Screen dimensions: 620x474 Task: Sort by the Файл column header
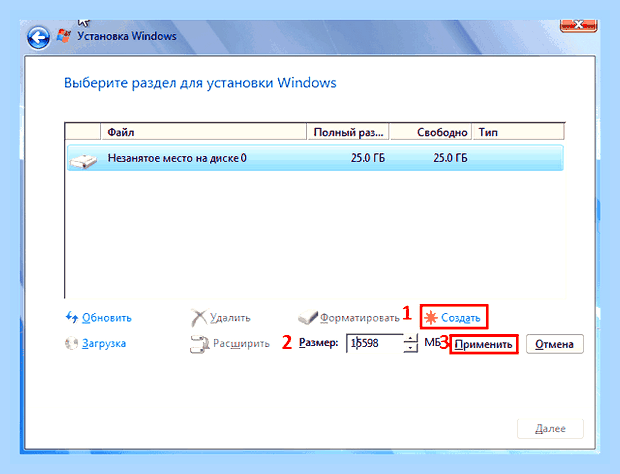point(204,132)
